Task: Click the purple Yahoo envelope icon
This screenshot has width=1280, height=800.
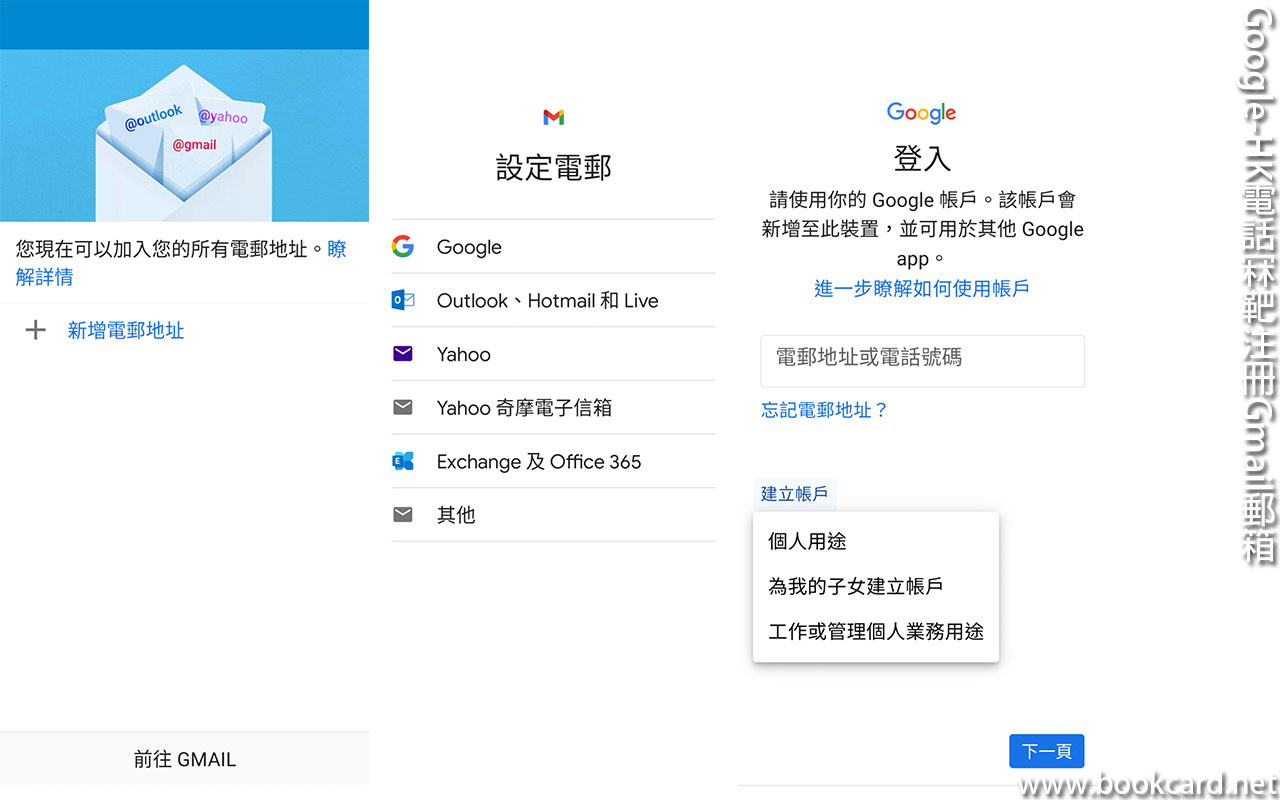Action: pos(403,354)
